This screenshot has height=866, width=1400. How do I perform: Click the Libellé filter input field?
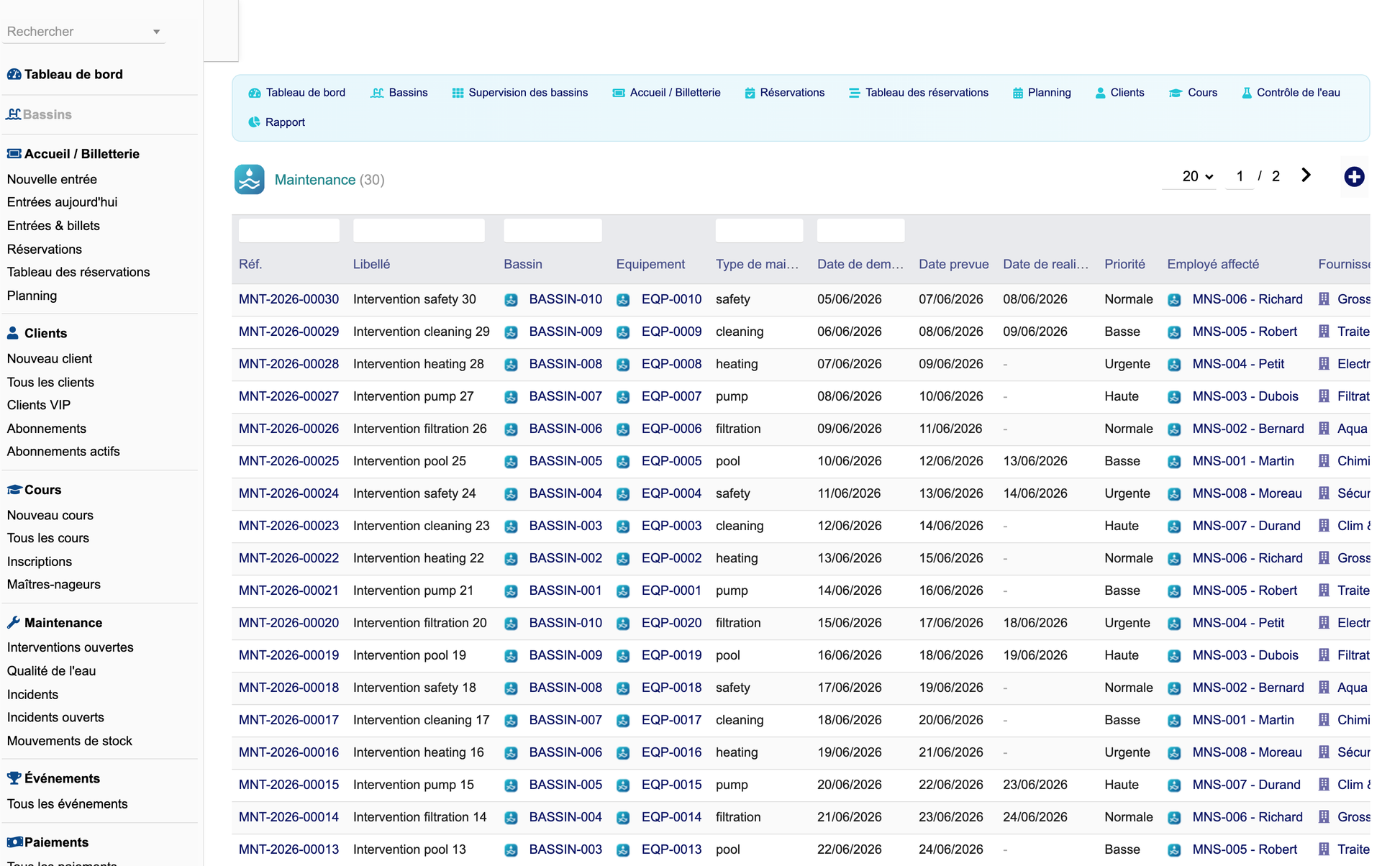click(x=419, y=230)
